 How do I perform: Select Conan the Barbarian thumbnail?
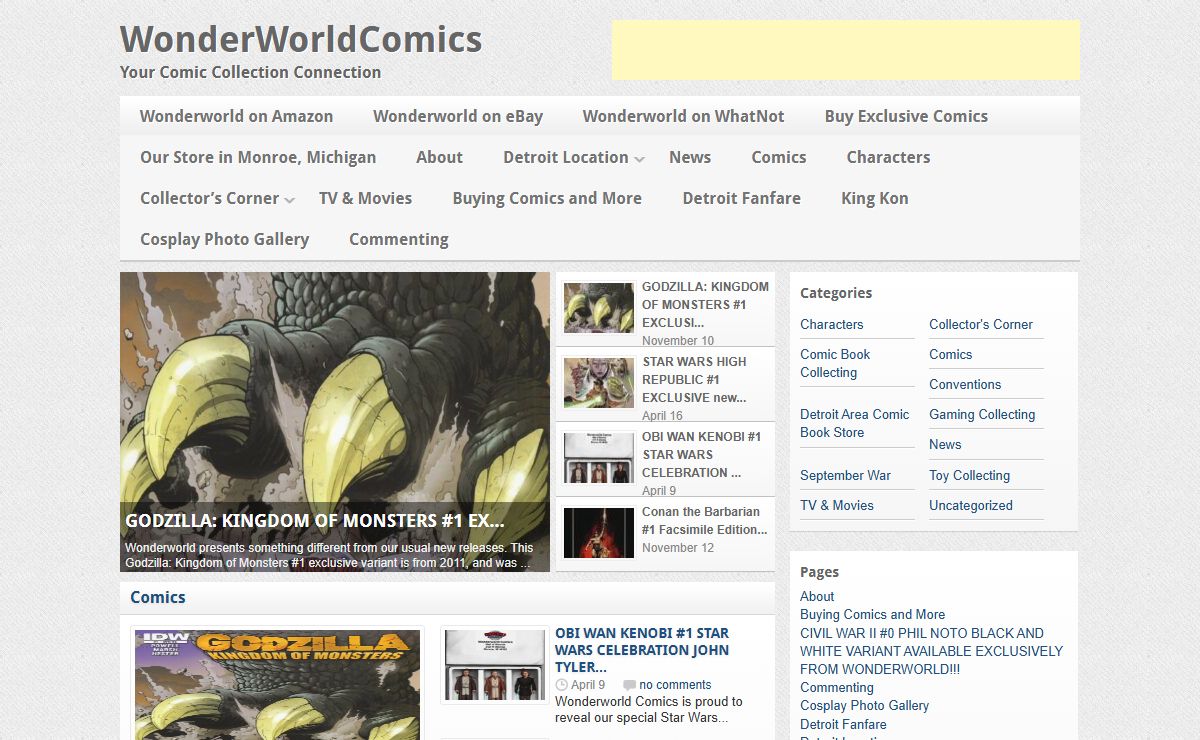[598, 533]
